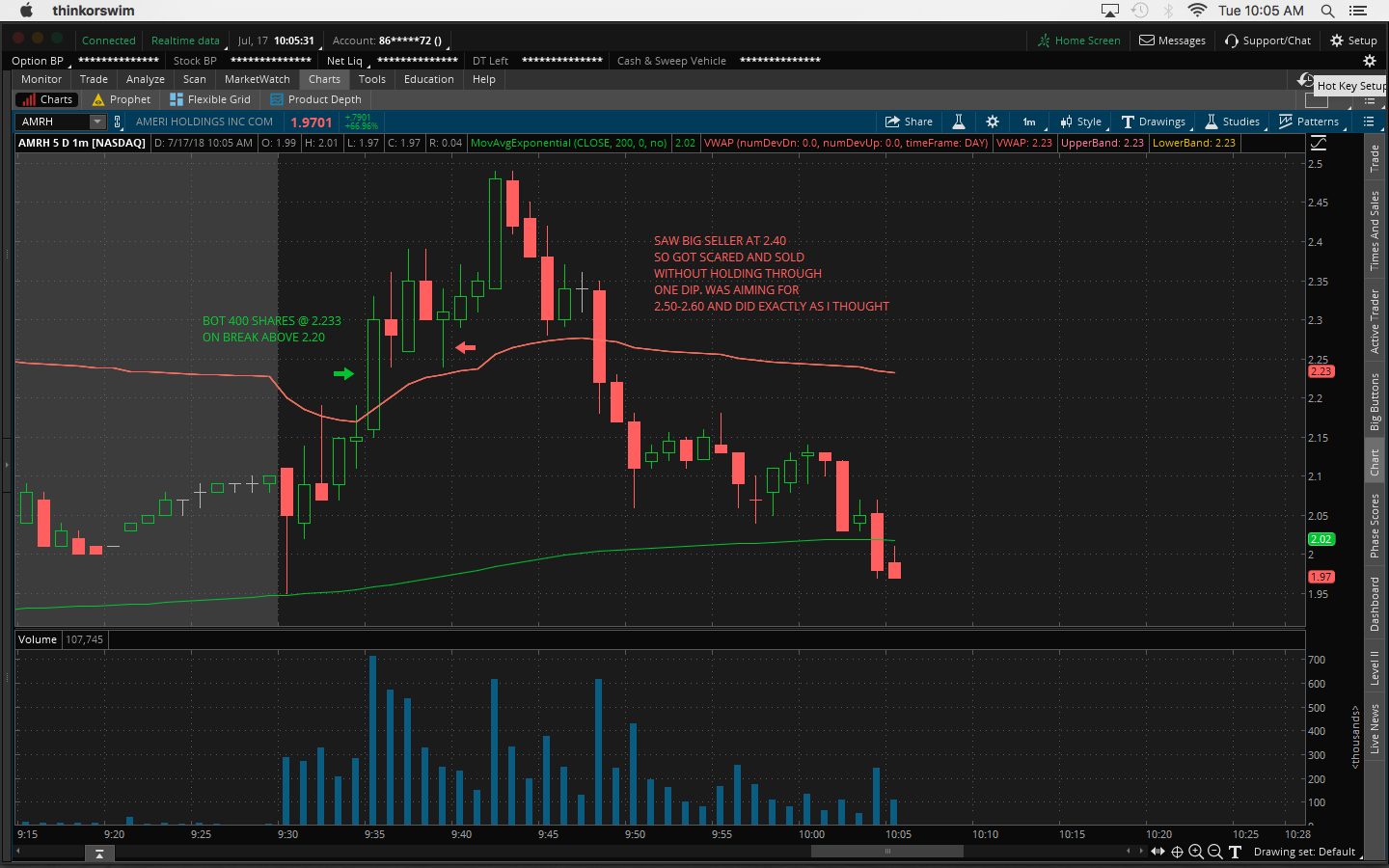This screenshot has width=1389, height=868.
Task: Open the Tools tab
Action: click(x=372, y=79)
